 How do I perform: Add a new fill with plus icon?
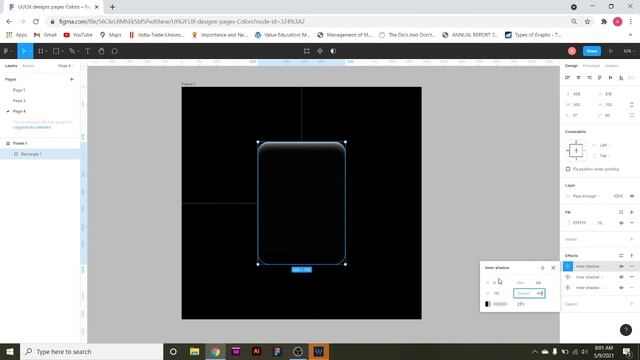tap(632, 212)
